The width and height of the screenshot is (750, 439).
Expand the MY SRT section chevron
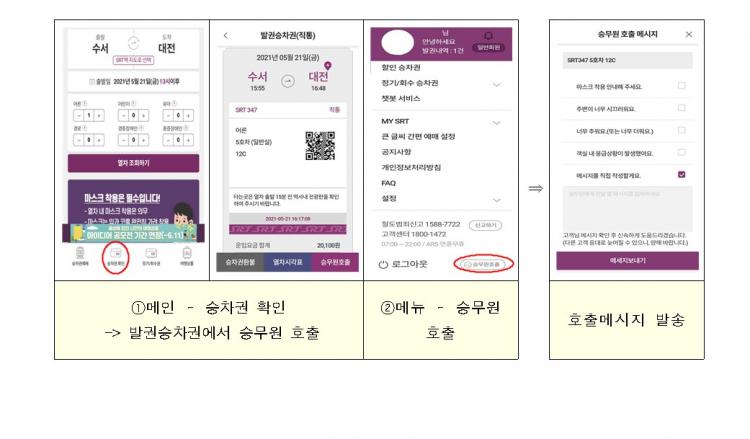pyautogui.click(x=496, y=123)
